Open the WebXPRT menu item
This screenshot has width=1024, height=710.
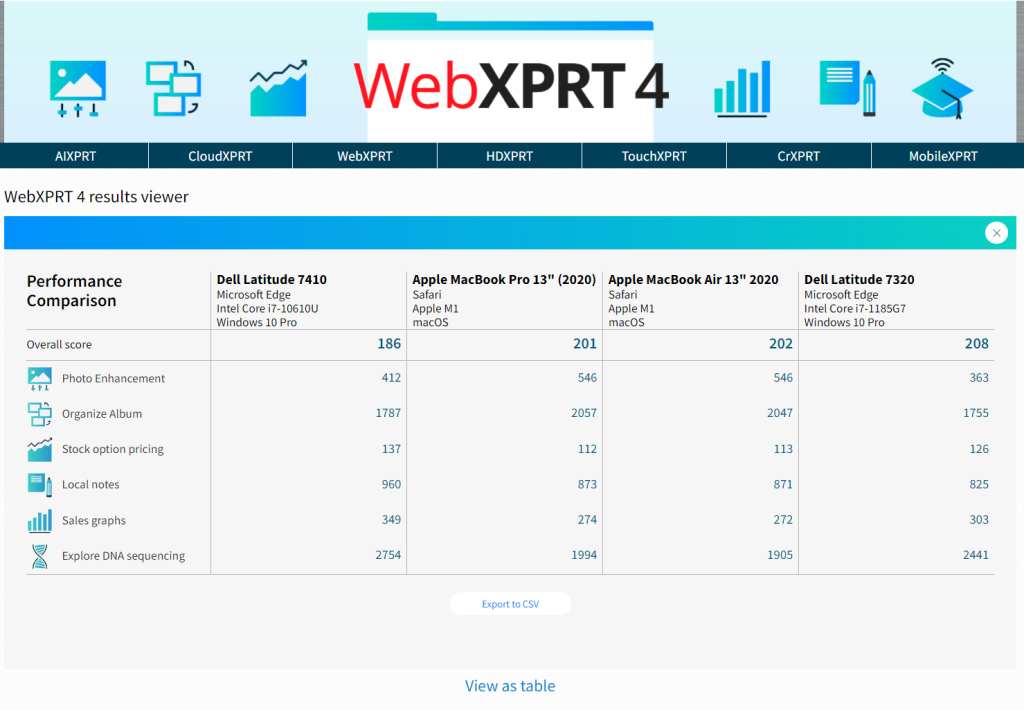[364, 156]
